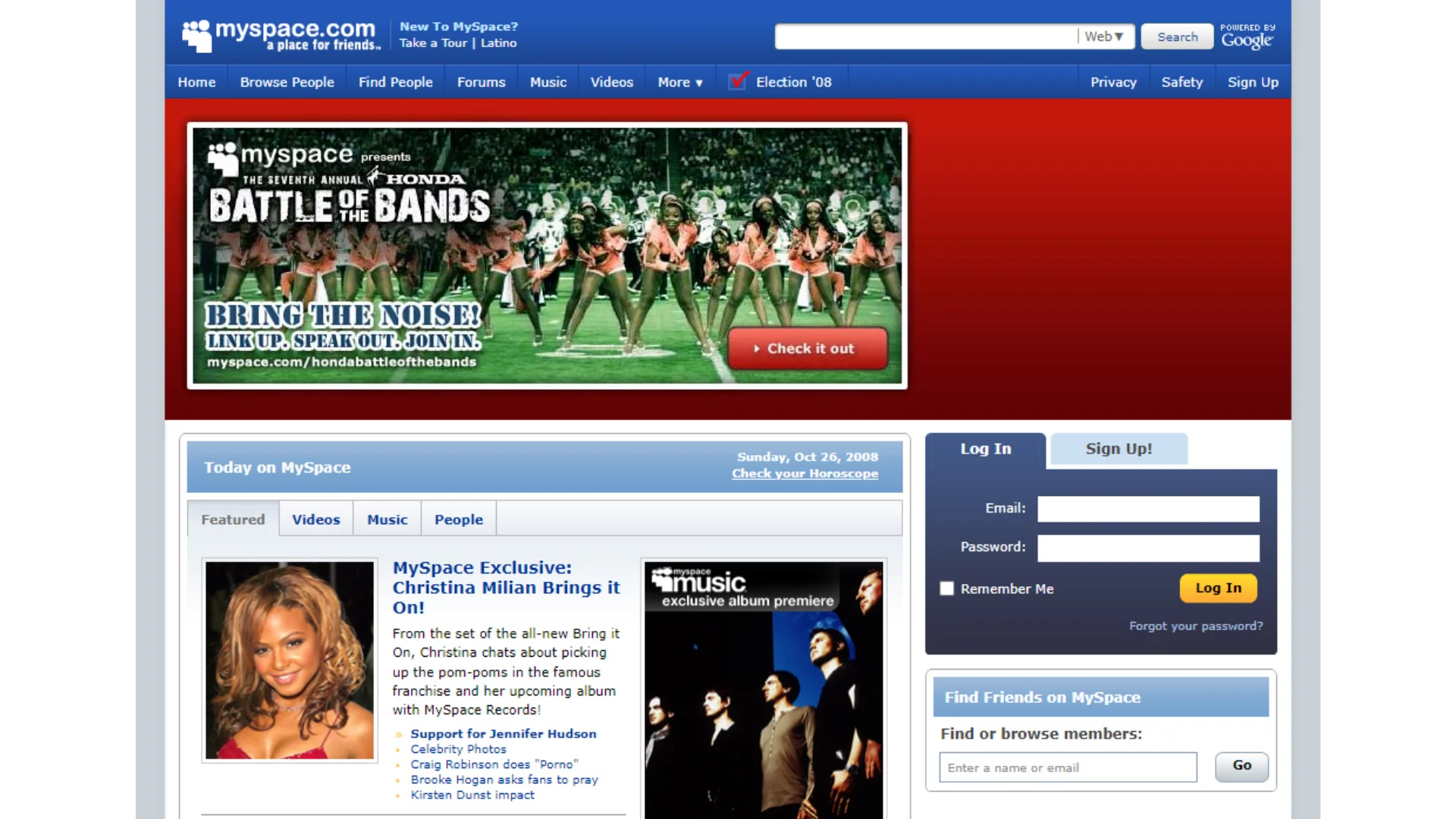Open the Kirsten Dunst impact link
The height and width of the screenshot is (819, 1456).
pyautogui.click(x=472, y=794)
